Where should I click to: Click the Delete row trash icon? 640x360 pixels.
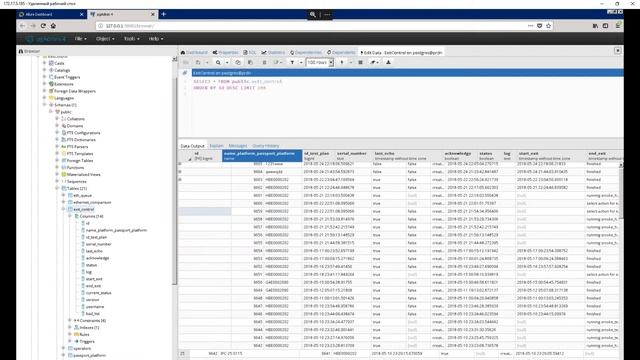(x=264, y=62)
